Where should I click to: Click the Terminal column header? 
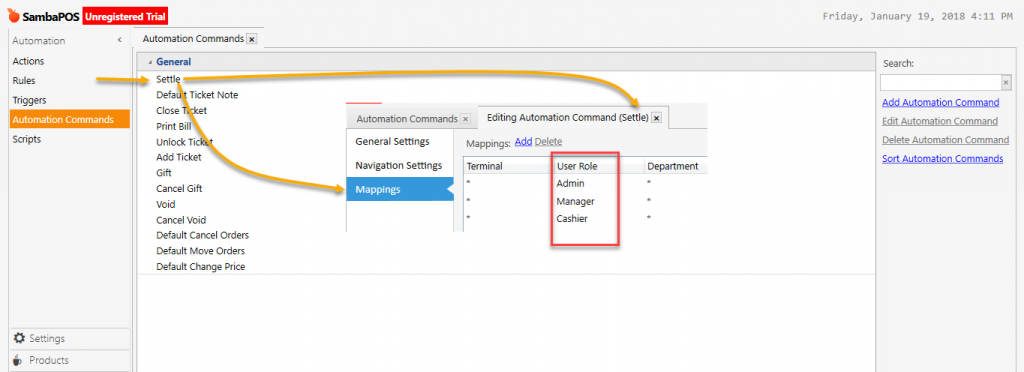point(485,166)
